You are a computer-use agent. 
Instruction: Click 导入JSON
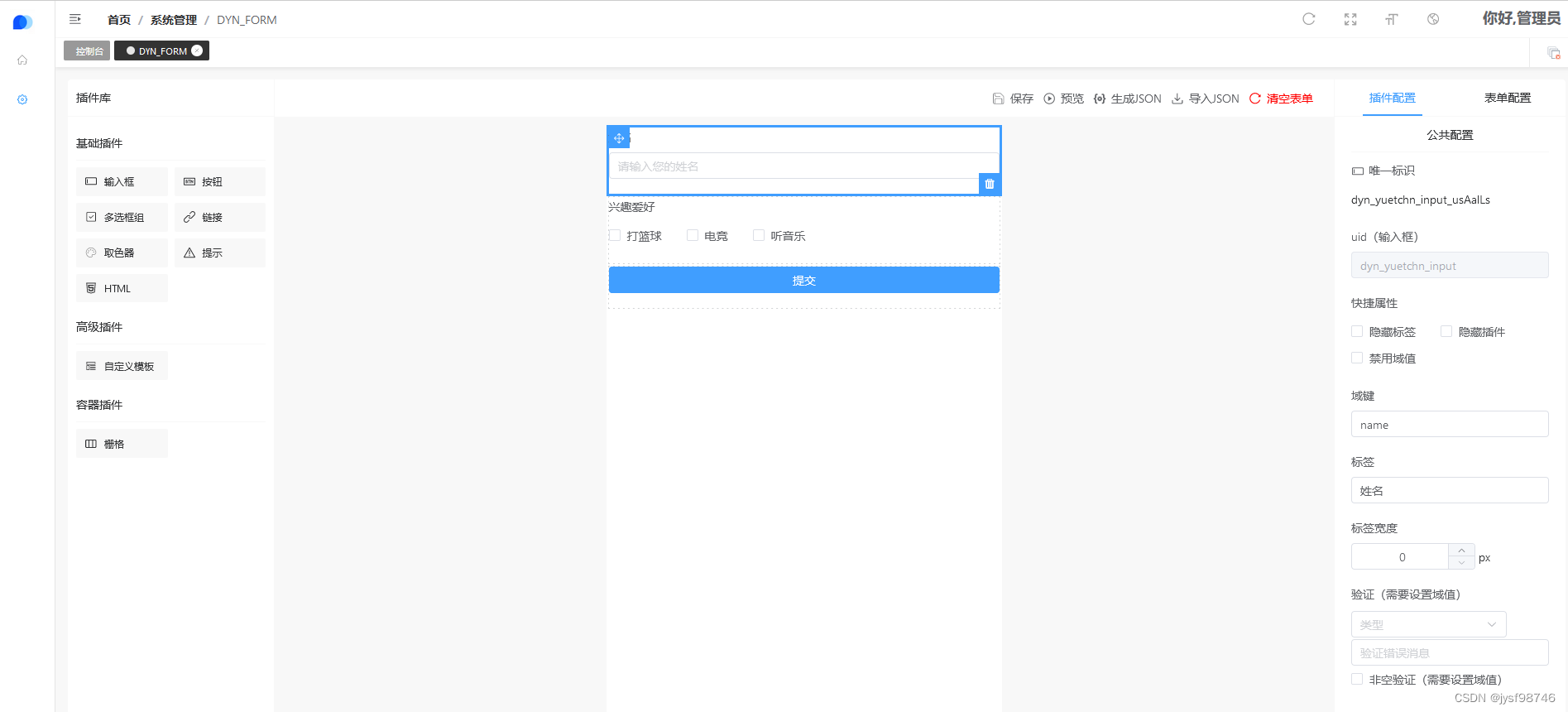pos(1205,99)
